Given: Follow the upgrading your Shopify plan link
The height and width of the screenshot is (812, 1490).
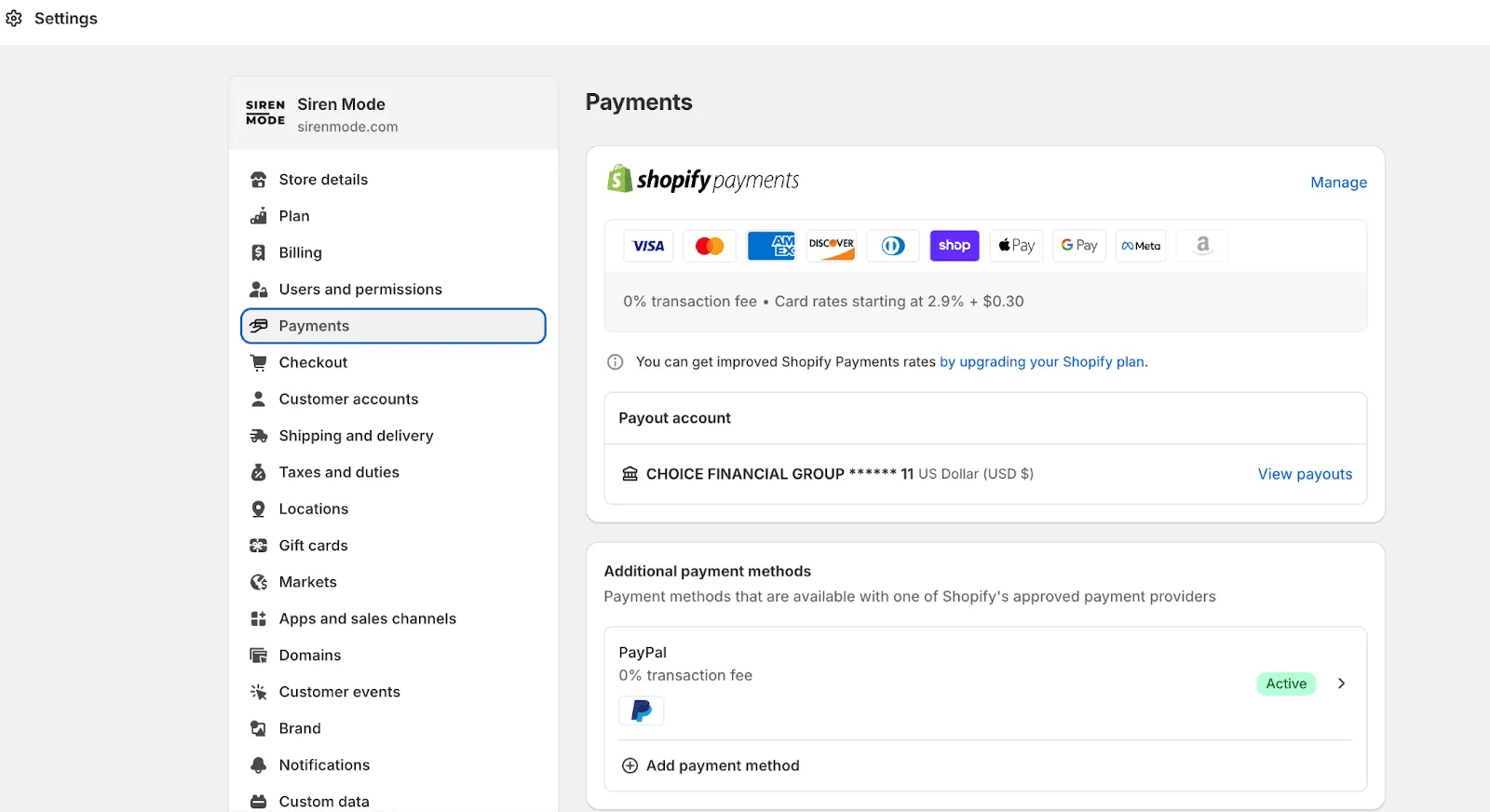Looking at the screenshot, I should pyautogui.click(x=1043, y=362).
